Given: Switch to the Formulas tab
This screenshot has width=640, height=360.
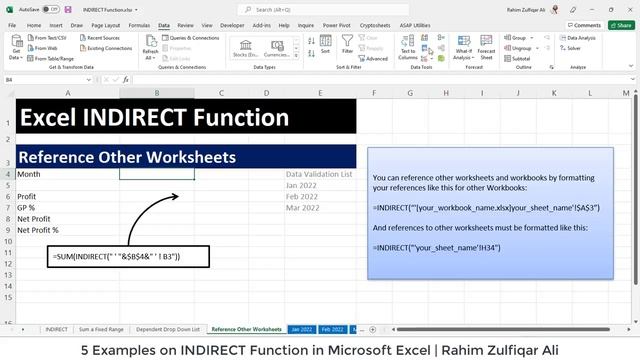Looking at the screenshot, I should pos(139,25).
